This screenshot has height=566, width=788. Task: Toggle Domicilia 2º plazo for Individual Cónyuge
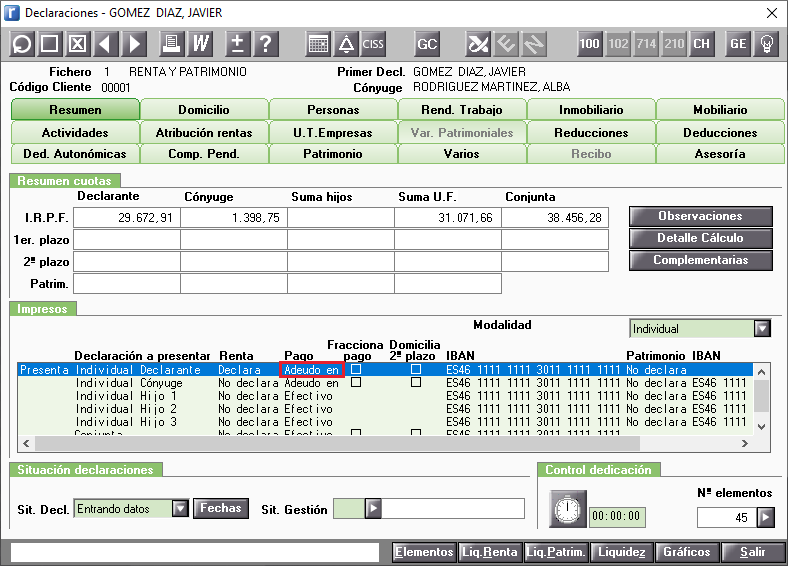click(x=416, y=382)
